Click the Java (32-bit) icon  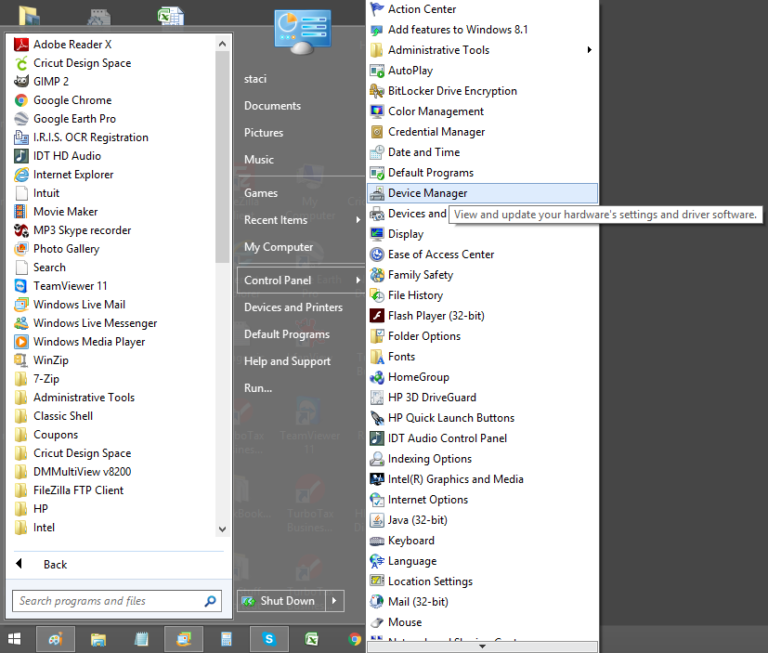coord(377,520)
